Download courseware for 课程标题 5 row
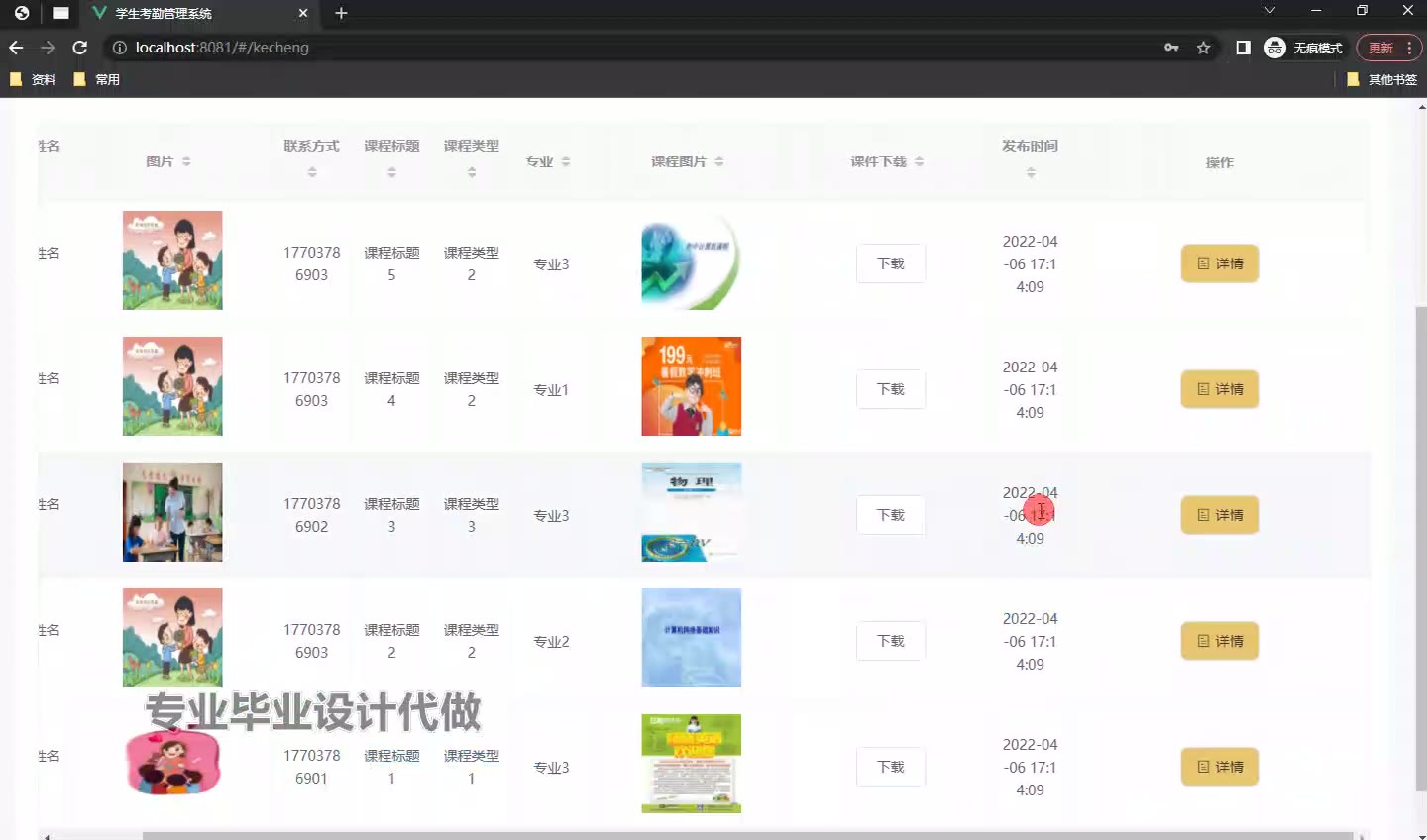Viewport: 1427px width, 840px height. pos(890,263)
